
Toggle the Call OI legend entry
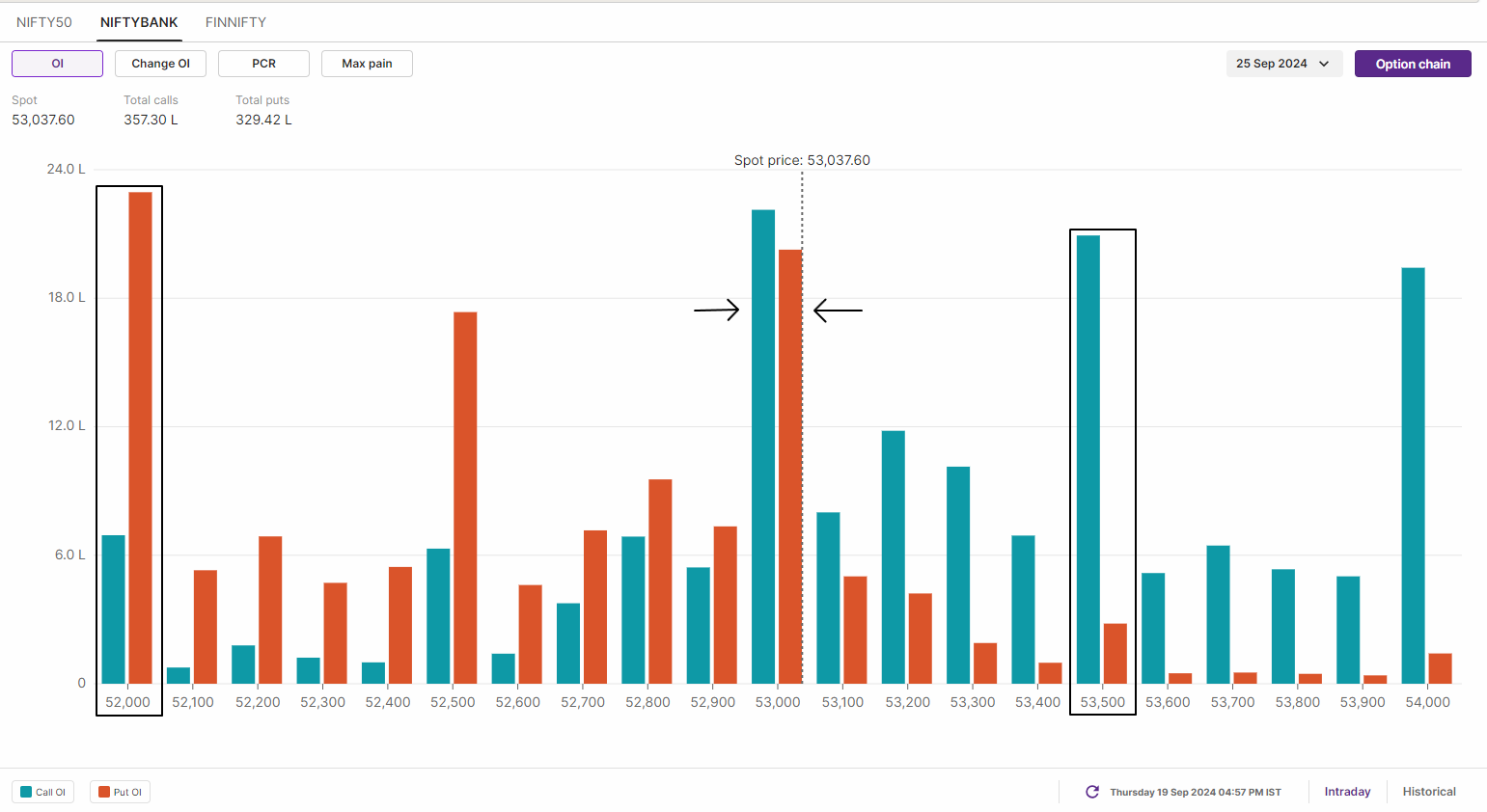(43, 792)
